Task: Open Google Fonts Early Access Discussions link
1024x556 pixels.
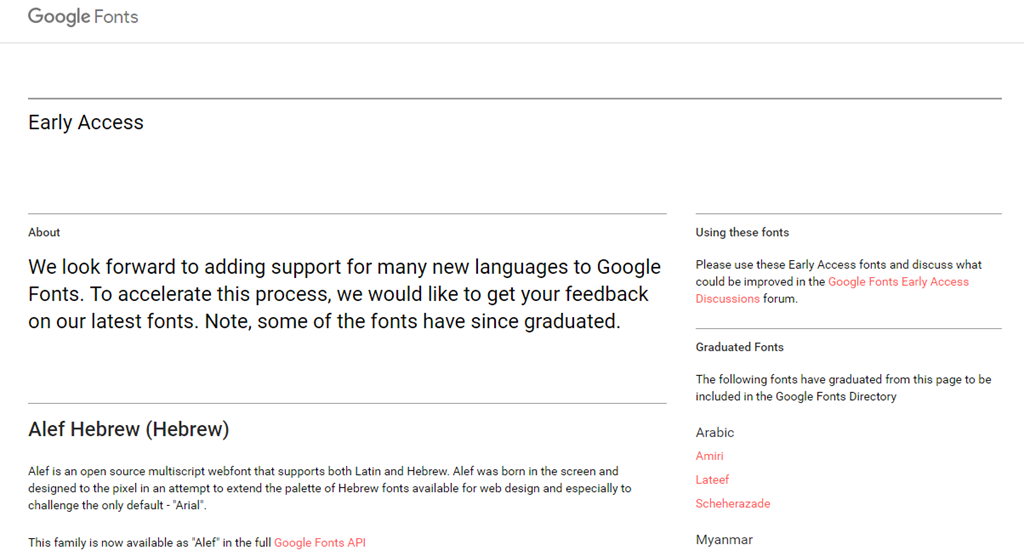Action: [x=832, y=290]
